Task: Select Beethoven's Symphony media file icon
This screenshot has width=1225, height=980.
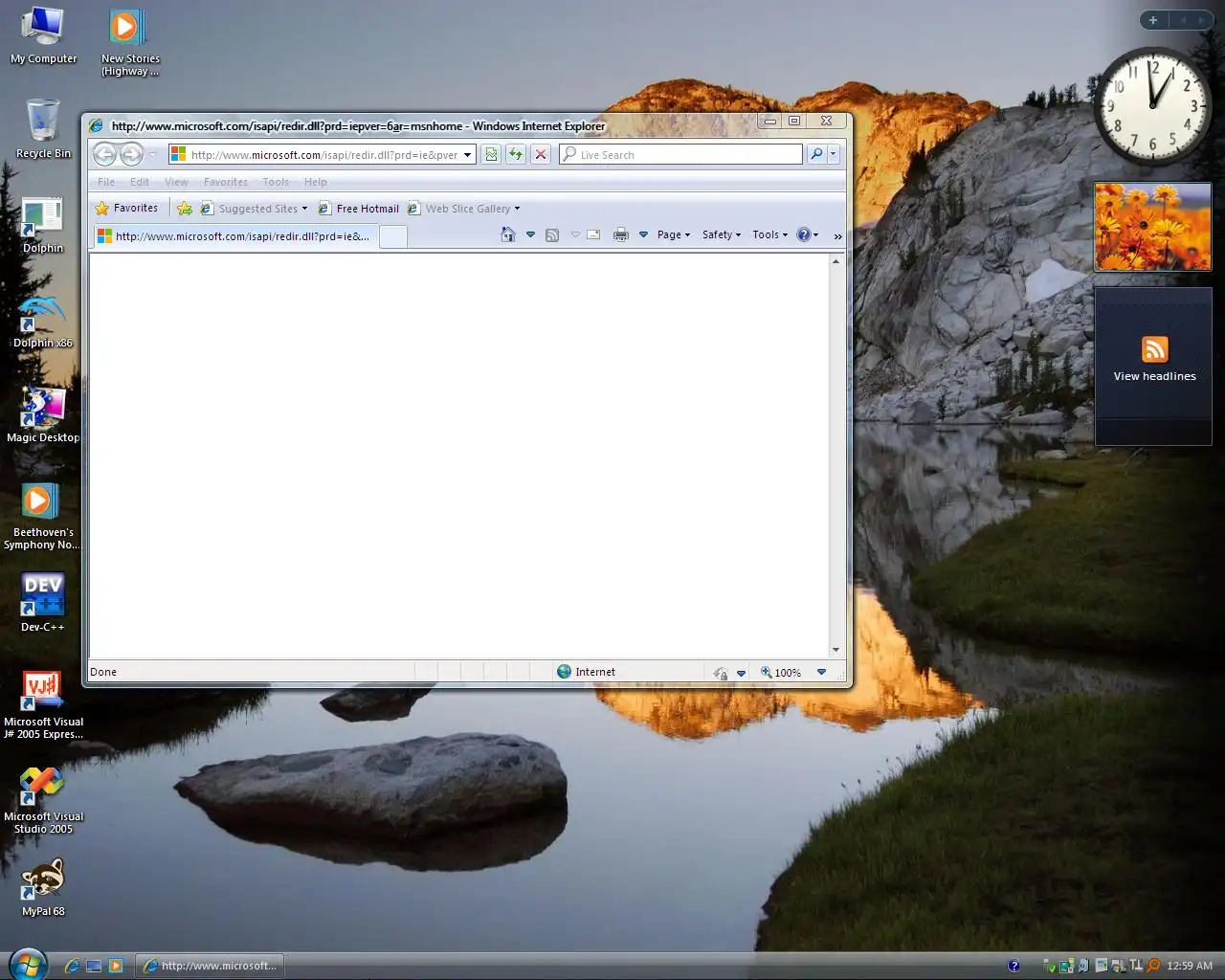Action: click(42, 516)
